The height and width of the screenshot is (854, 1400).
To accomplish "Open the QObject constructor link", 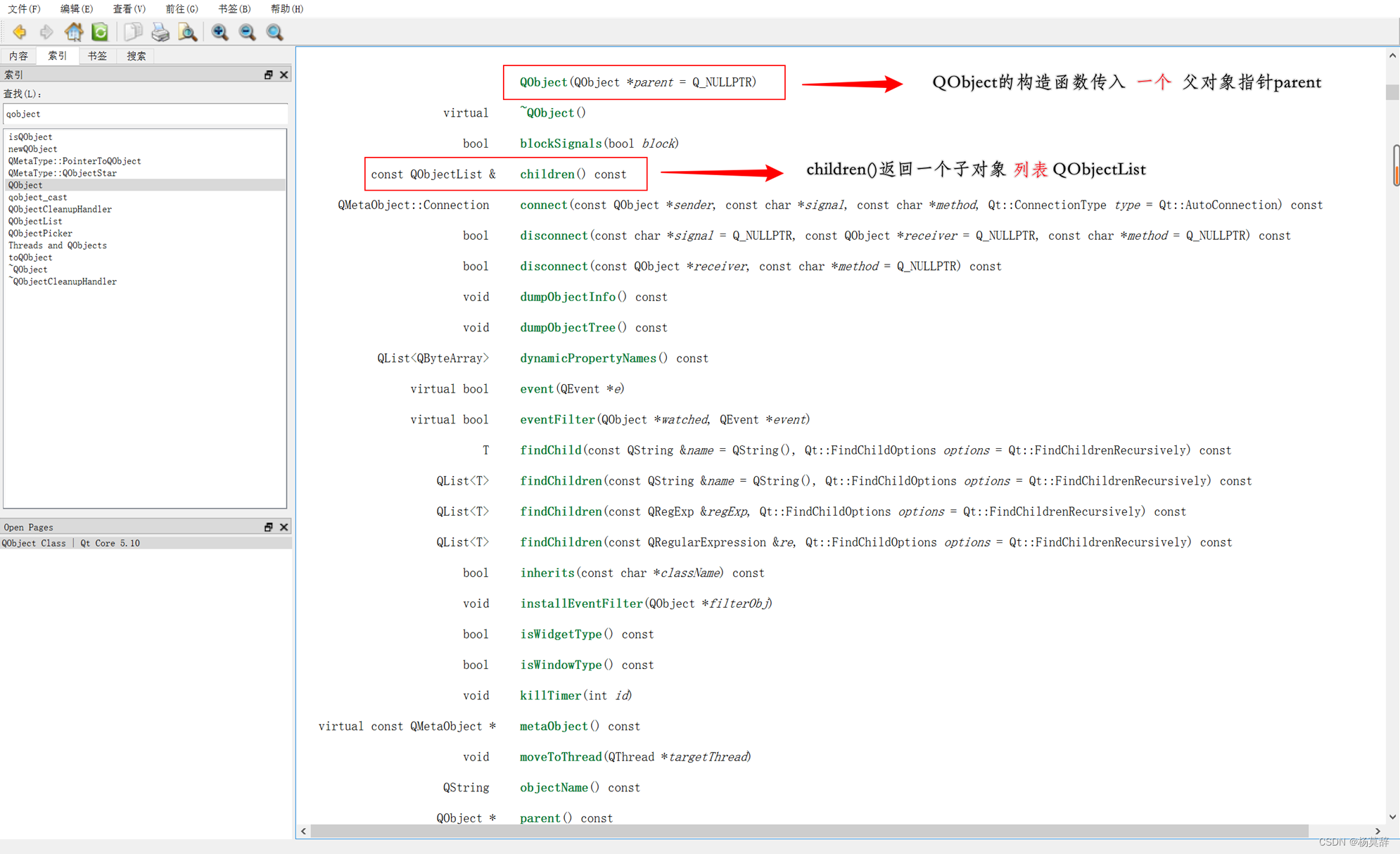I will pyautogui.click(x=543, y=82).
